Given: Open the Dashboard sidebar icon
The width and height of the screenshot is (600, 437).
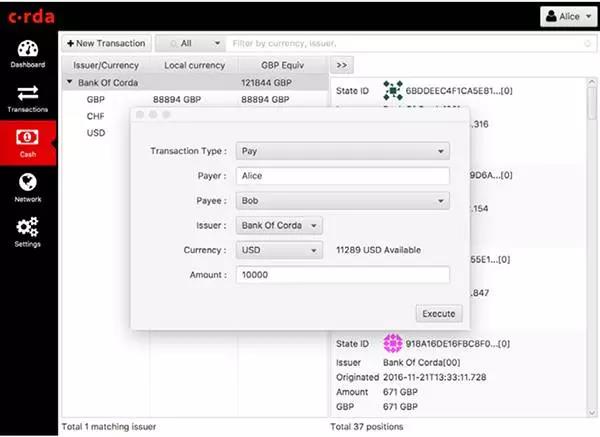Looking at the screenshot, I should click(27, 50).
